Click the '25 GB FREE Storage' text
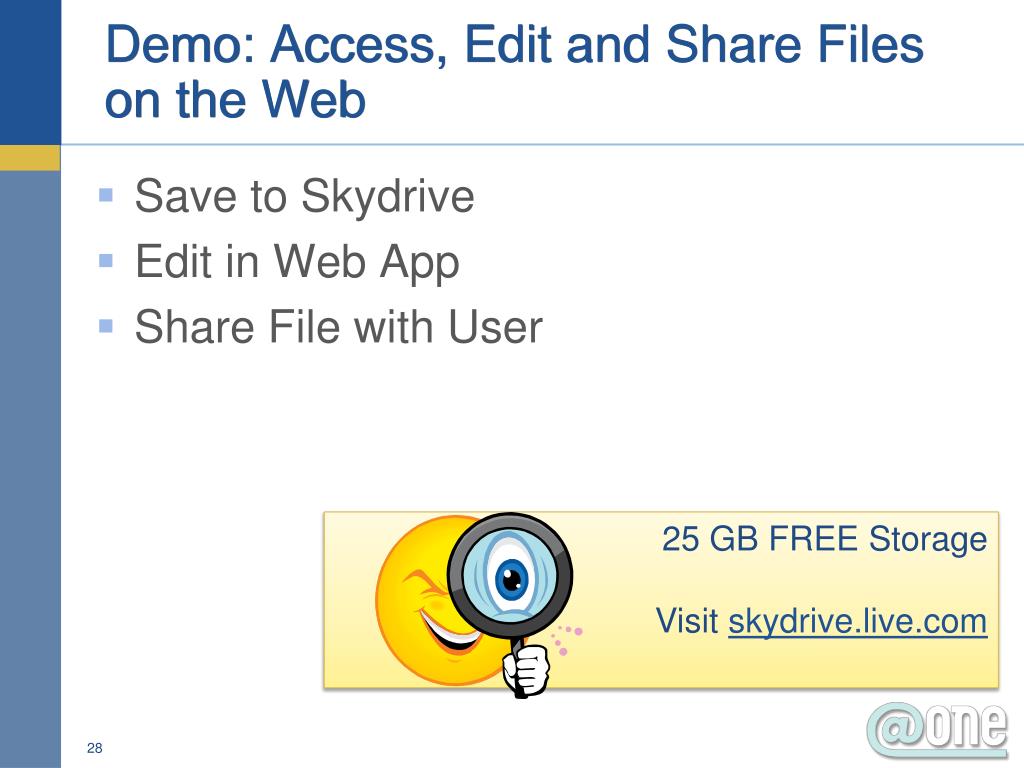 tap(824, 540)
